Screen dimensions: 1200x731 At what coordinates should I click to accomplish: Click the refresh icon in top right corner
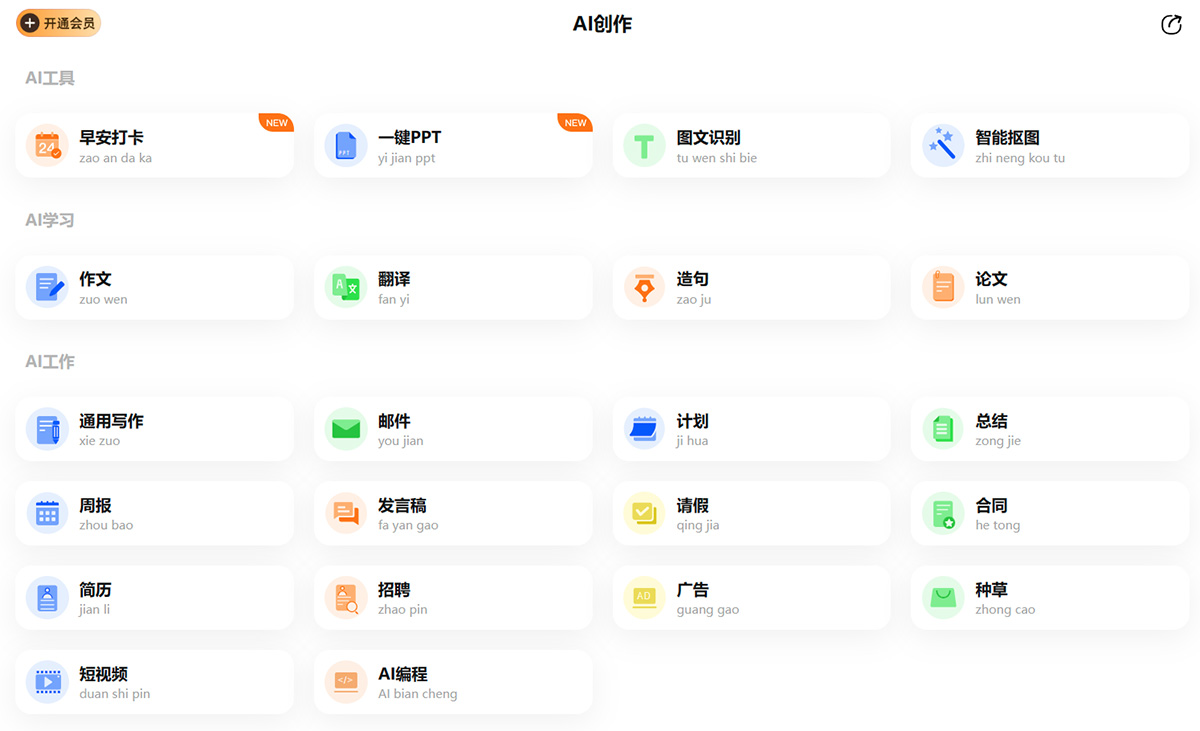pos(1171,24)
